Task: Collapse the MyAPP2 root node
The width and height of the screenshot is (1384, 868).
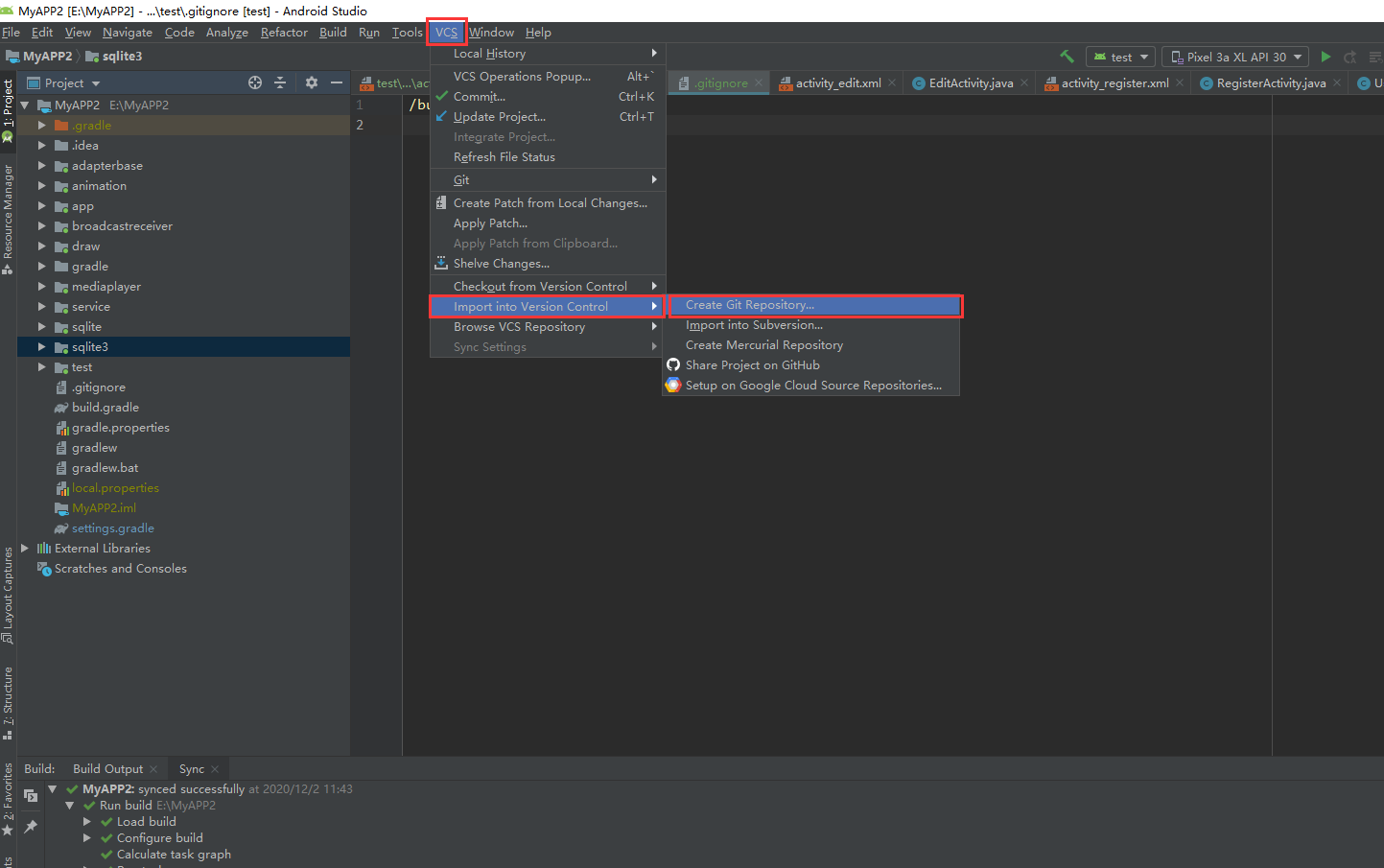Action: coord(25,105)
